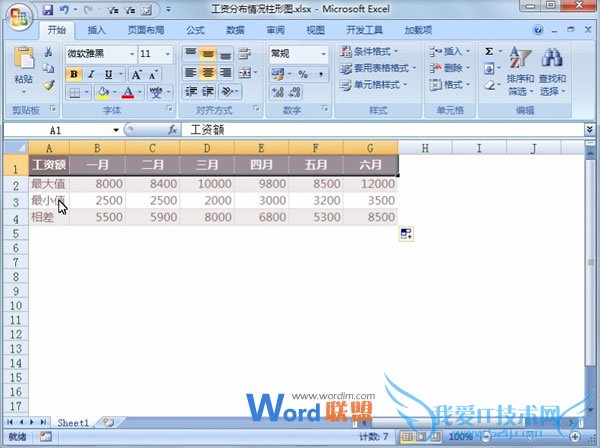Image resolution: width=600 pixels, height=448 pixels.
Task: Switch to Page Break Preview view
Action: [435, 437]
